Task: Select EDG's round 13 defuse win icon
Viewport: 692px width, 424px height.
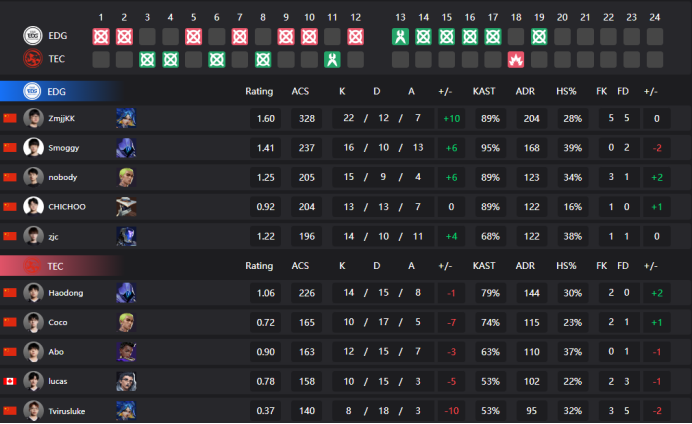Action: point(401,37)
